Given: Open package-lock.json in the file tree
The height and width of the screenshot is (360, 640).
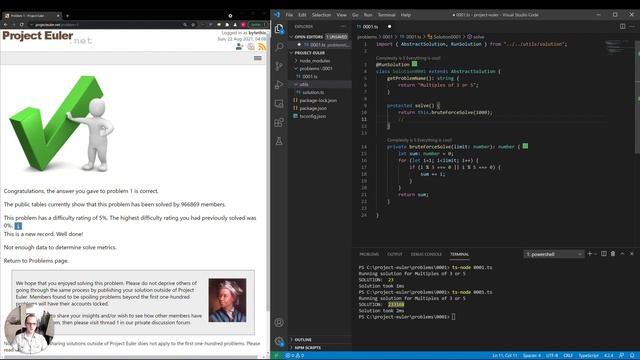Looking at the screenshot, I should pos(318,100).
